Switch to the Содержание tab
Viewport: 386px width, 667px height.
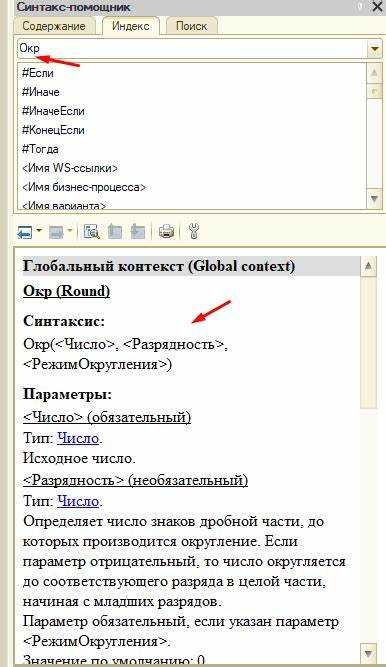tap(54, 26)
